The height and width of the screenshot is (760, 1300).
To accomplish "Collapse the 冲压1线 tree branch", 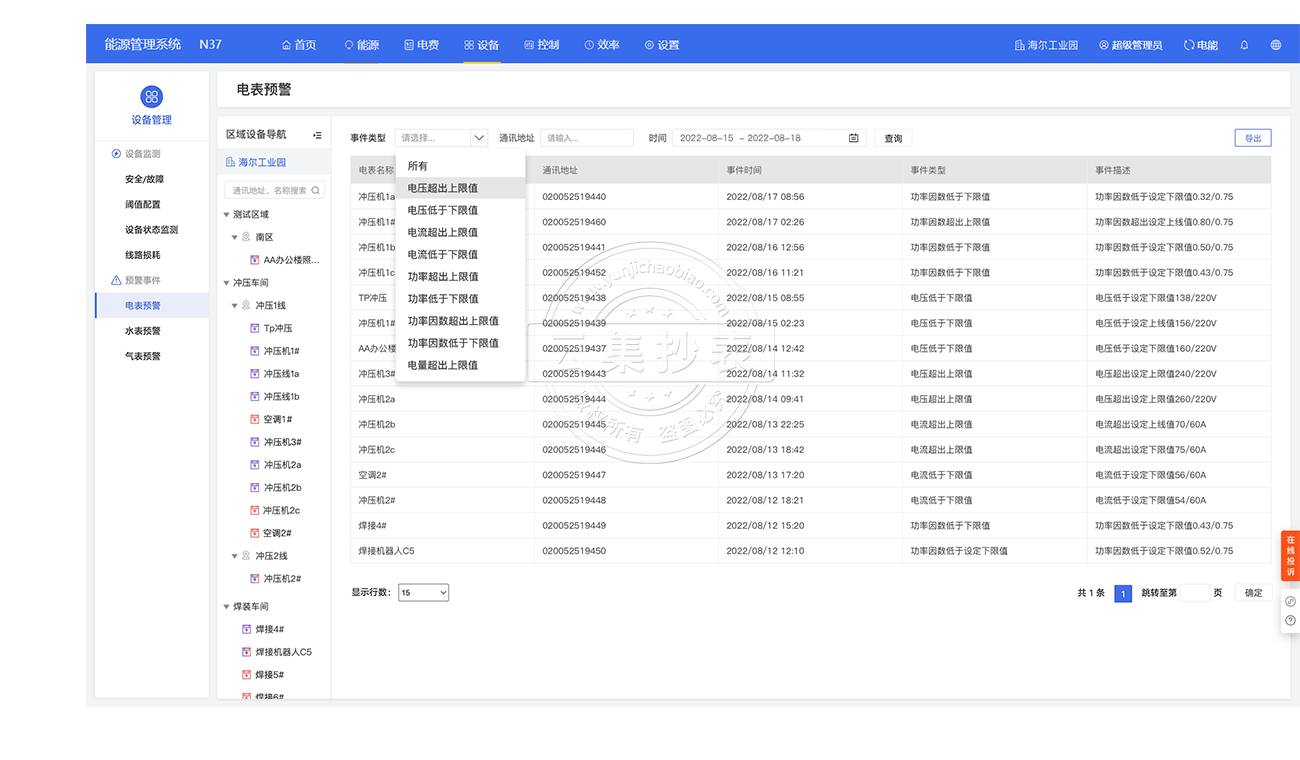I will (235, 306).
